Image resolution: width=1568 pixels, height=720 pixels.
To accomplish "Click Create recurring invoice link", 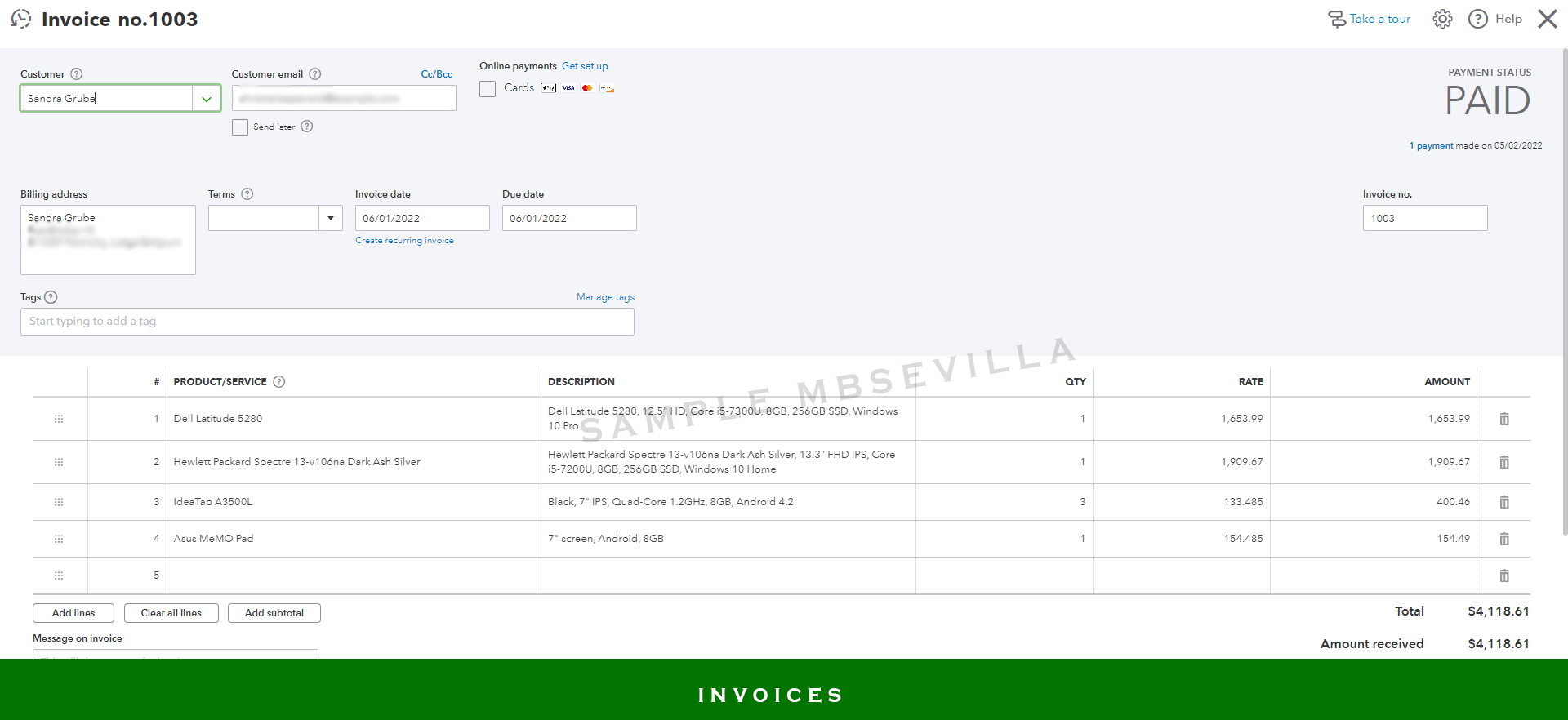I will [404, 241].
